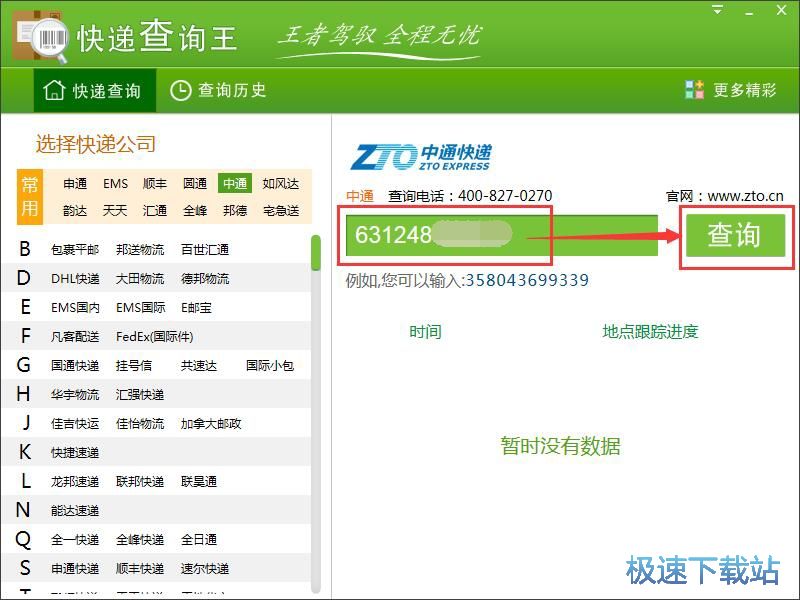Choose 国通快递 under G
The image size is (800, 600).
click(x=75, y=366)
